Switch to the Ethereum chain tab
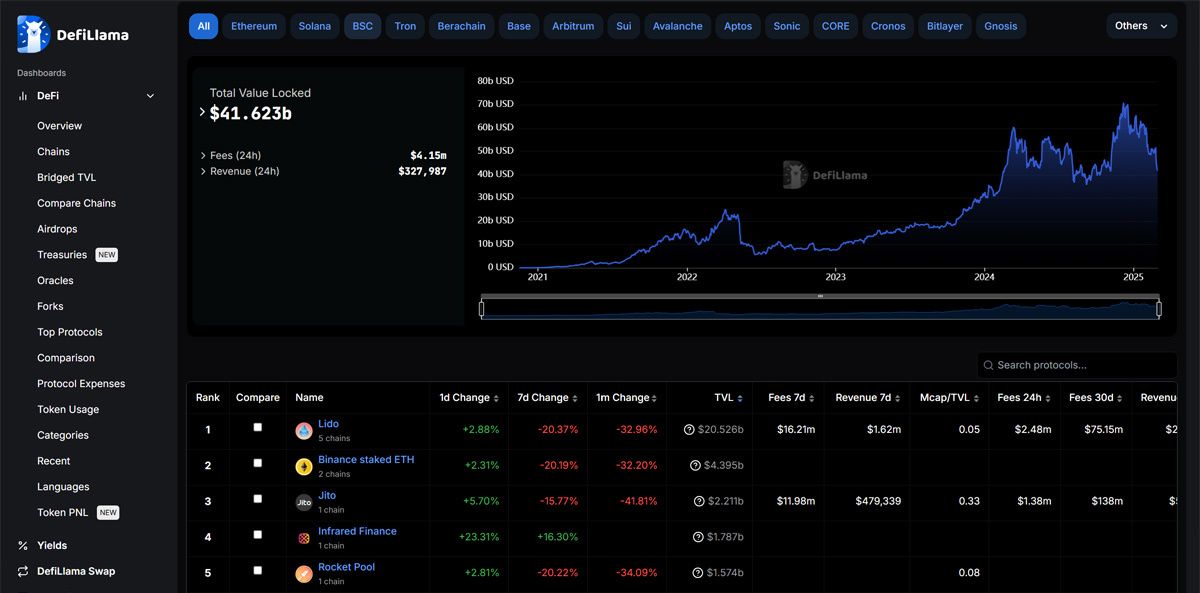The height and width of the screenshot is (593, 1200). pyautogui.click(x=254, y=26)
